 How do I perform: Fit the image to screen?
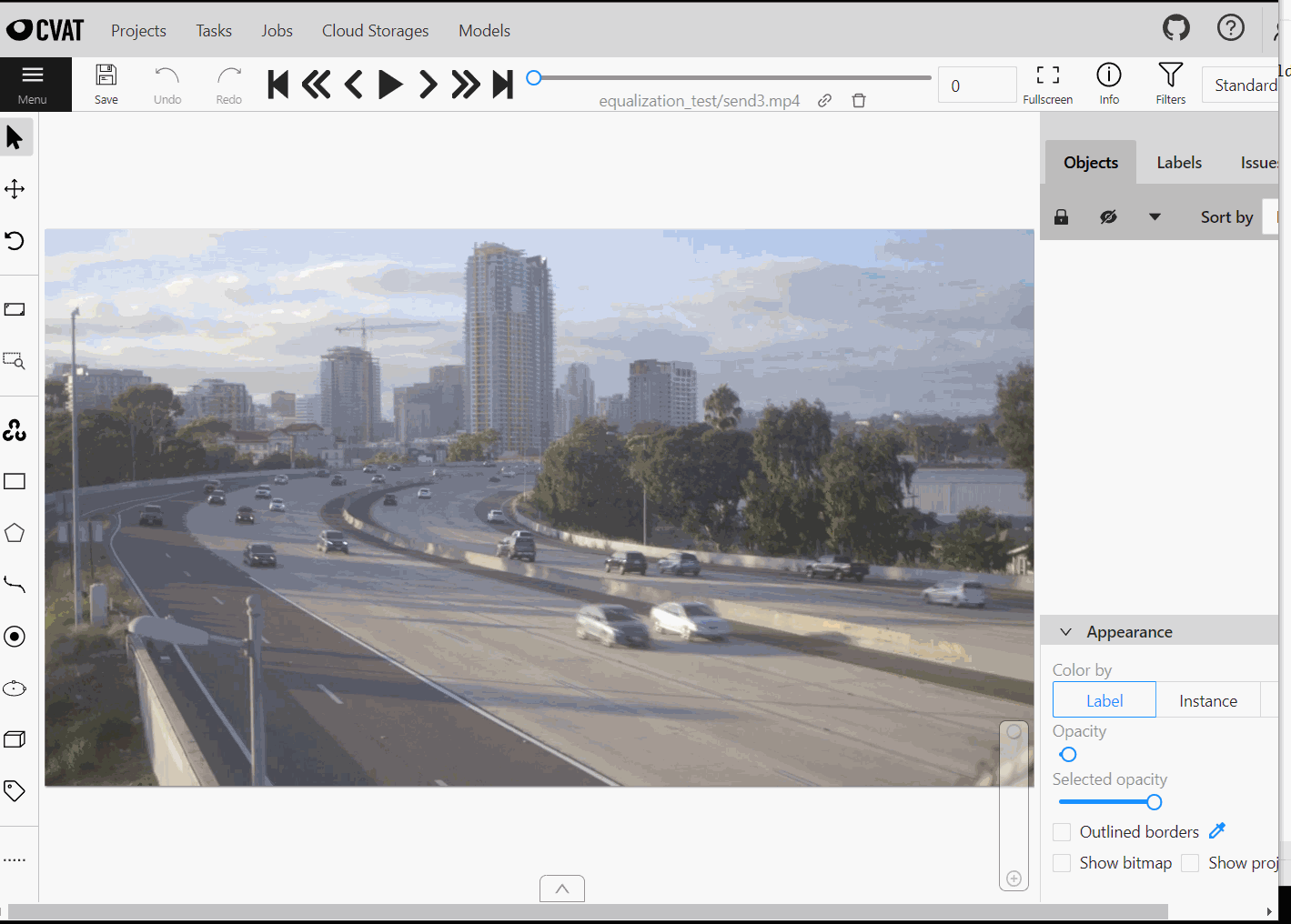(x=15, y=310)
